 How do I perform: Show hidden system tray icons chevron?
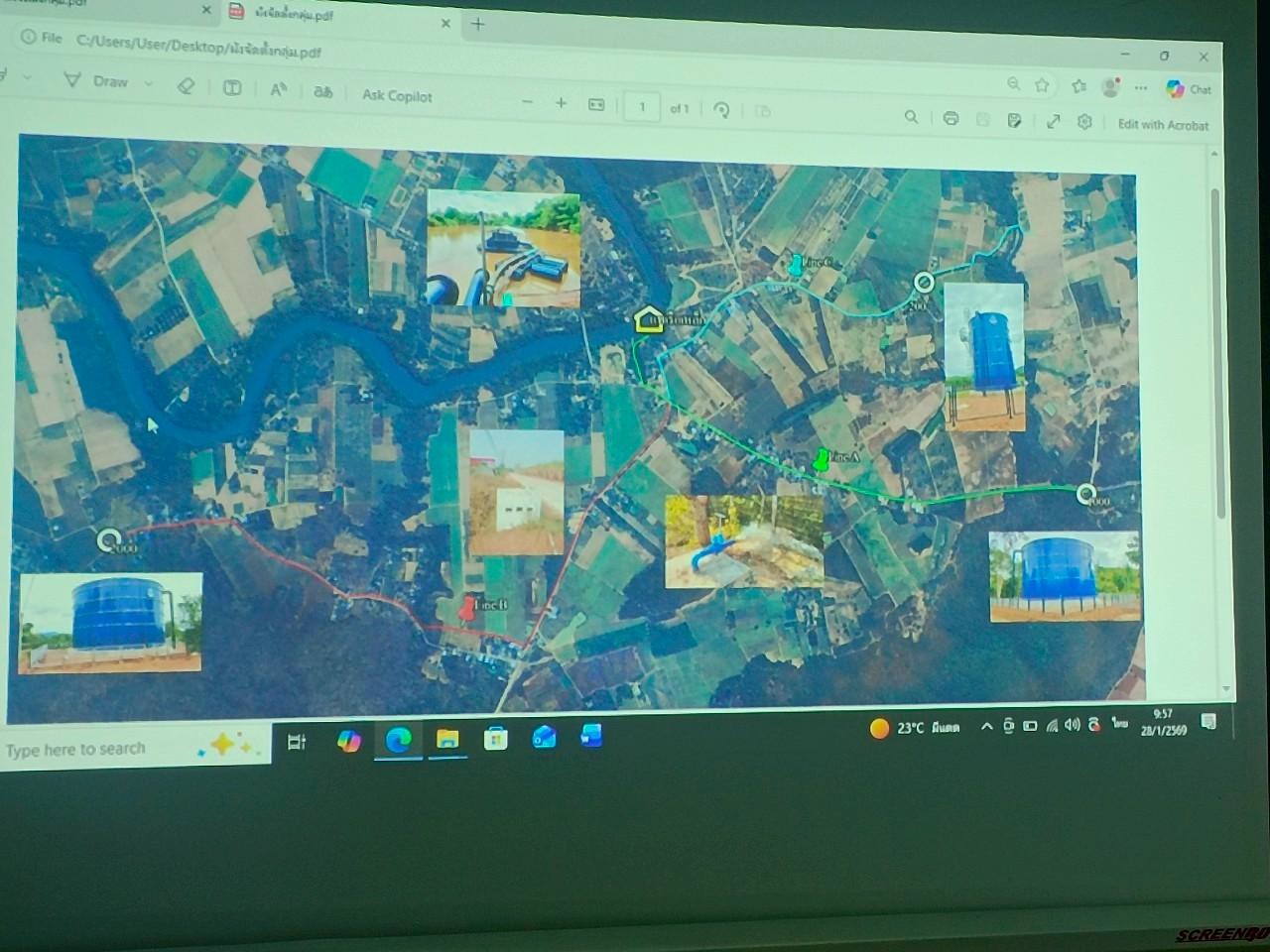(x=986, y=726)
